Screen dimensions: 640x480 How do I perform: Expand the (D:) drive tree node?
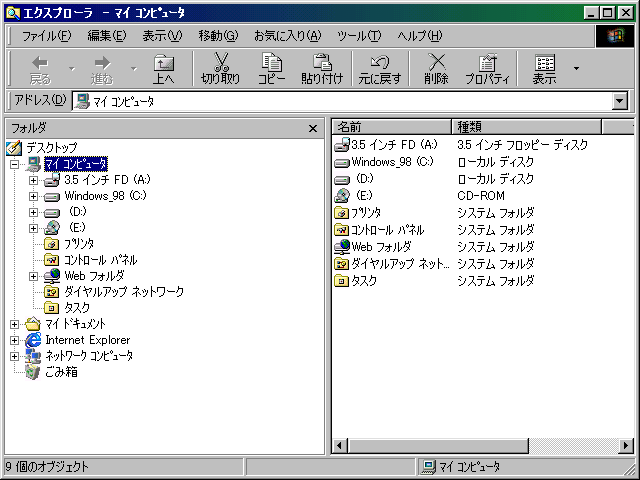click(x=33, y=212)
